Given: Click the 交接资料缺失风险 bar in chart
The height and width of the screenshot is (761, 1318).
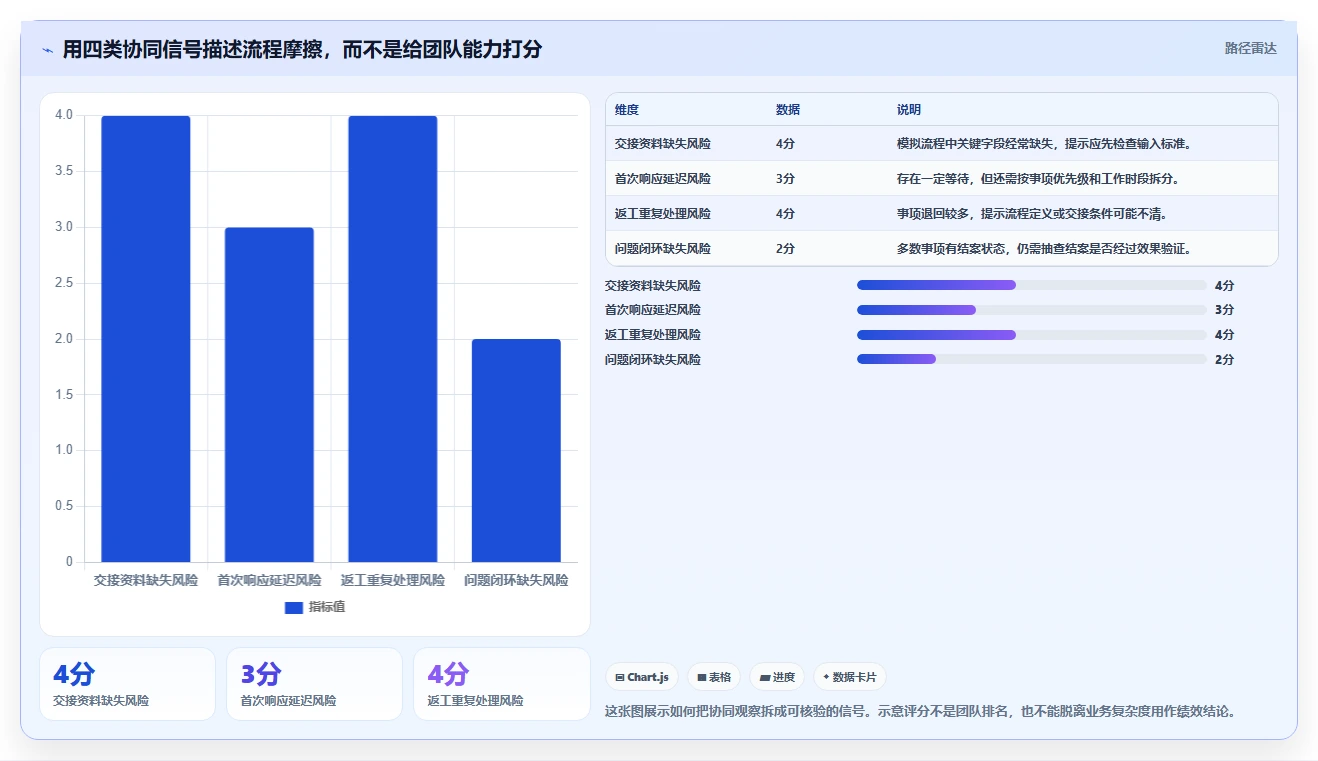Looking at the screenshot, I should [146, 339].
